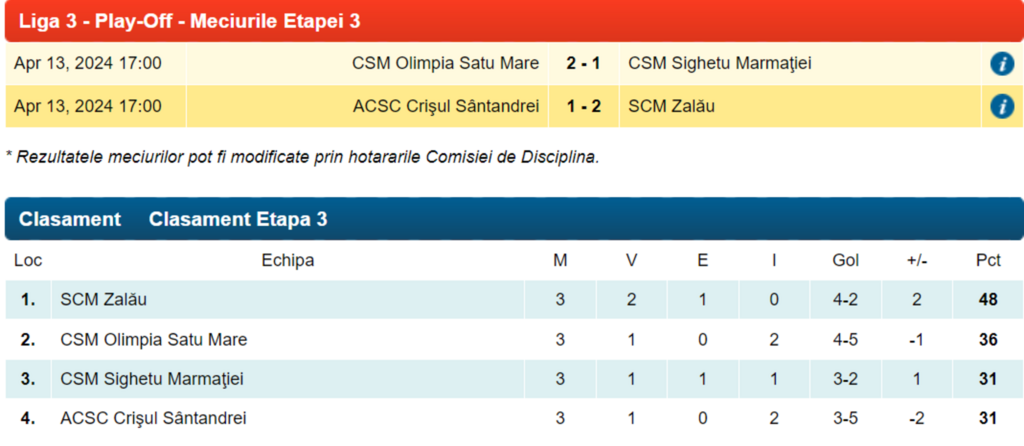Open the 2 - 1 match score
Image resolution: width=1024 pixels, height=446 pixels.
[583, 64]
